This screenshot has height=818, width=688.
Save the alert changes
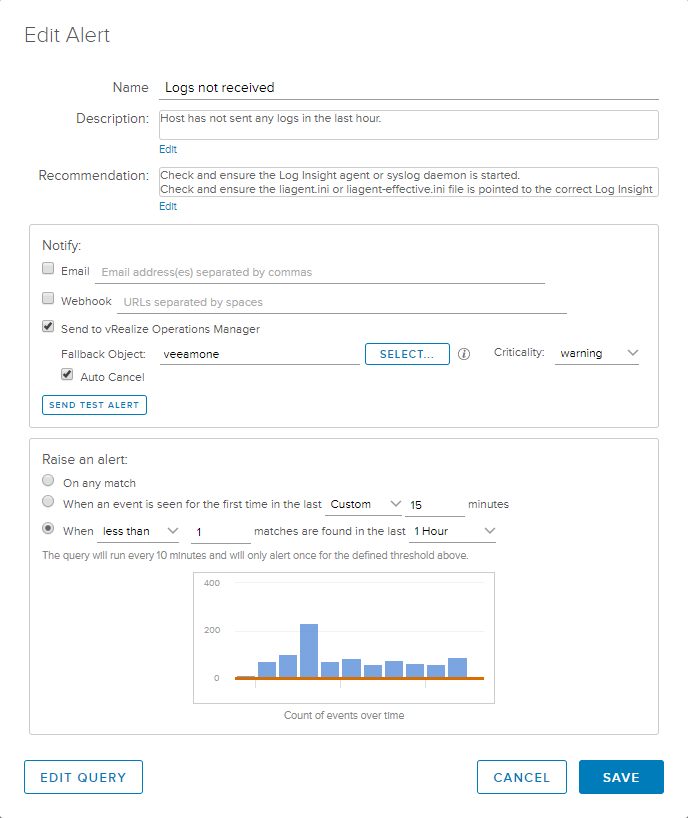point(621,777)
